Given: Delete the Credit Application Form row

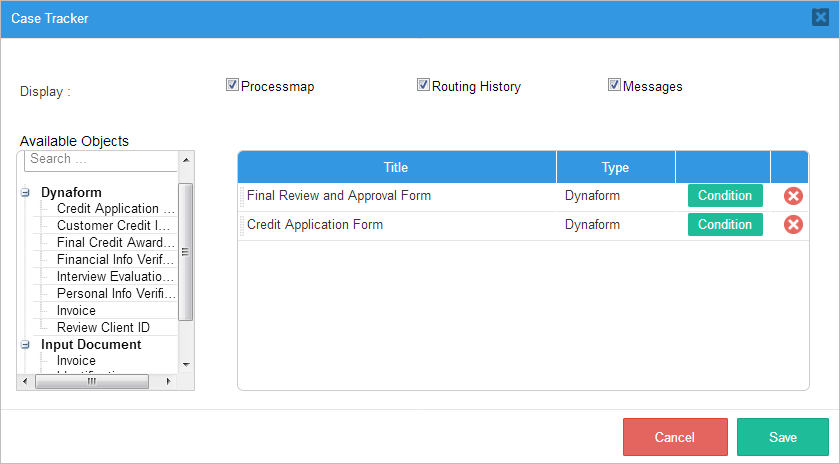Looking at the screenshot, I should click(x=793, y=225).
